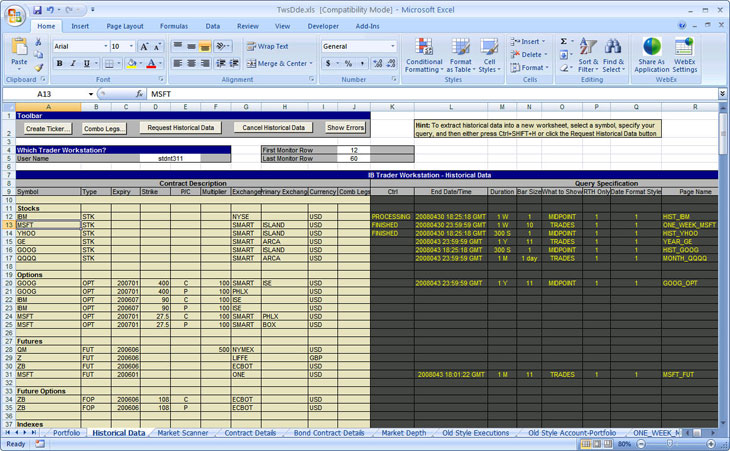Viewport: 730px width, 451px height.
Task: Open the font size dropdown
Action: 131,47
